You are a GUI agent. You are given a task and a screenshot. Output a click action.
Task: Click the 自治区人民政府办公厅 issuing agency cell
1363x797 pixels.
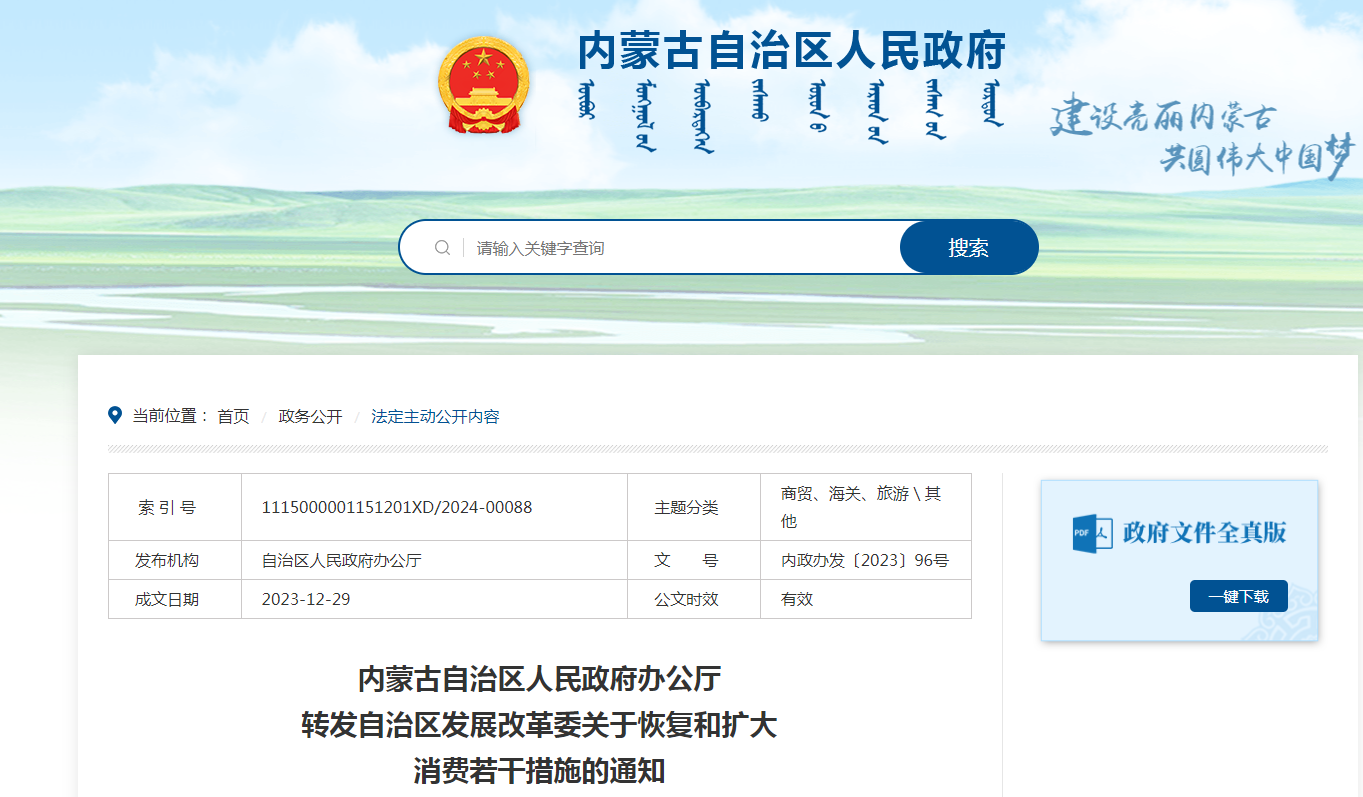click(x=342, y=560)
